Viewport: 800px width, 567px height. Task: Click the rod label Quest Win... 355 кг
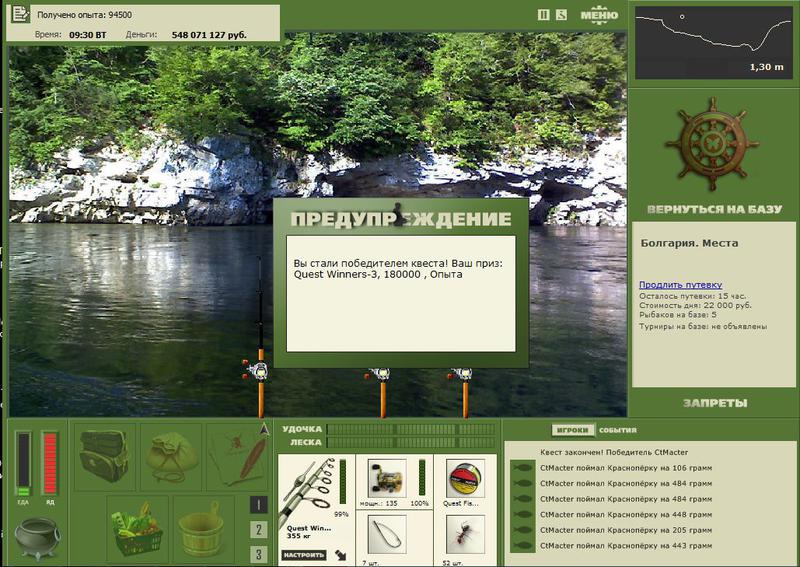click(309, 532)
